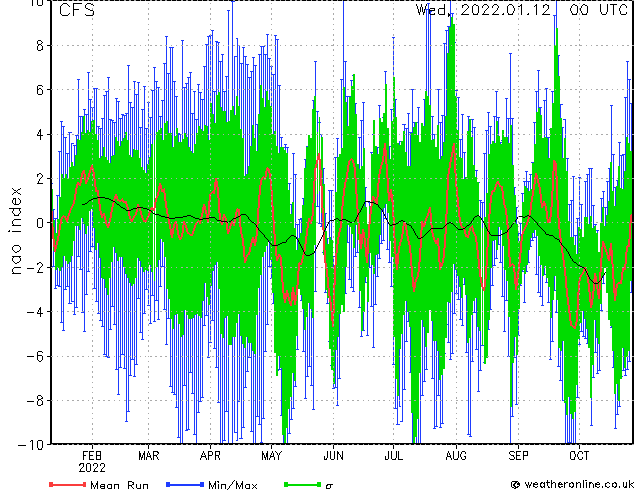The image size is (634, 490).
Task: Click the date text 2022.01.12
Action: pyautogui.click(x=505, y=9)
